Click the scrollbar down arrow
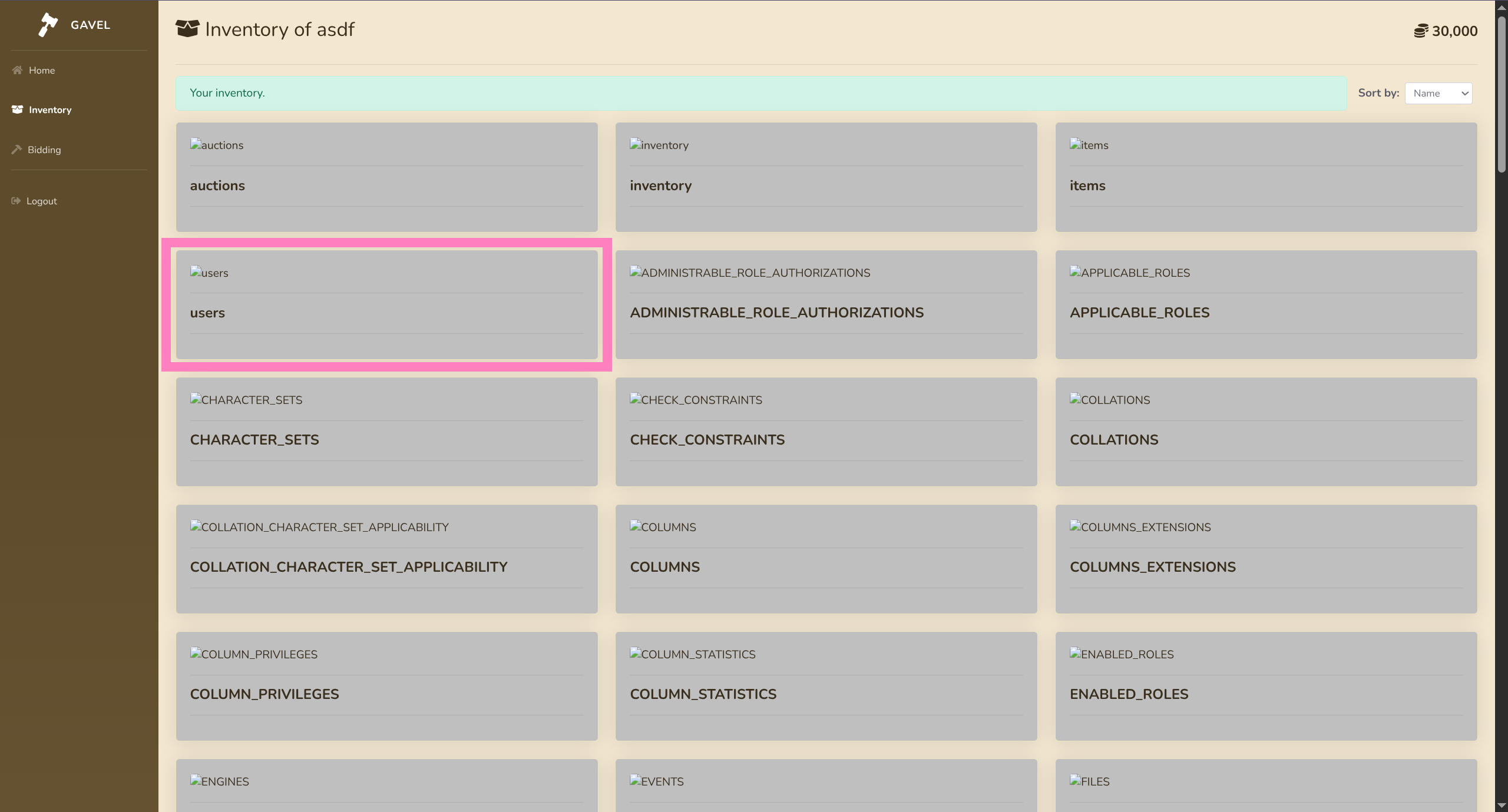This screenshot has width=1508, height=812. pos(1502,806)
